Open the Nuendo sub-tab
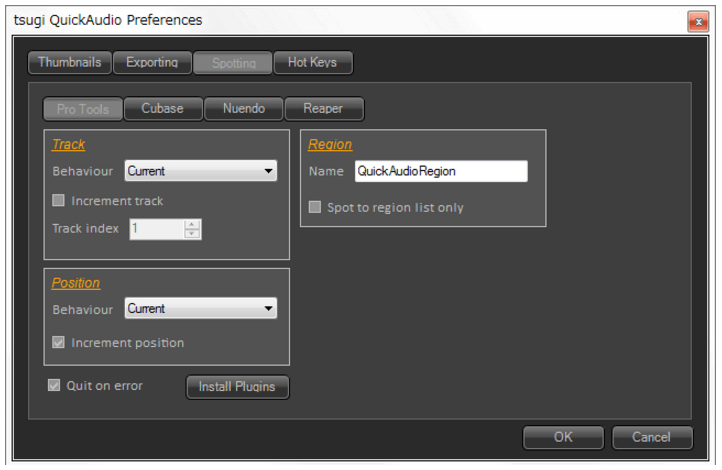Image resolution: width=722 pixels, height=470 pixels. pyautogui.click(x=244, y=109)
